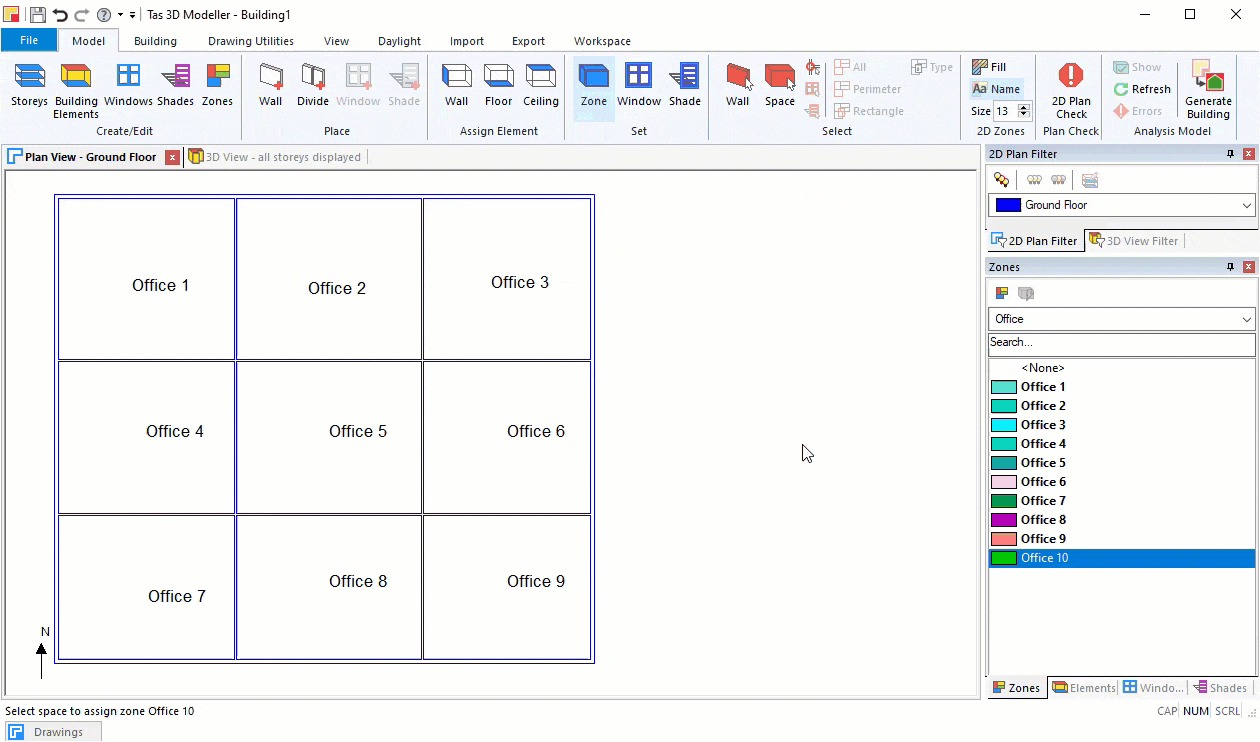Toggle Name display for 2D Zones

pyautogui.click(x=996, y=89)
